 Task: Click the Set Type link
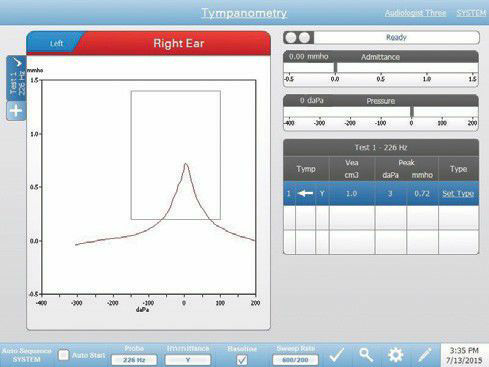458,194
